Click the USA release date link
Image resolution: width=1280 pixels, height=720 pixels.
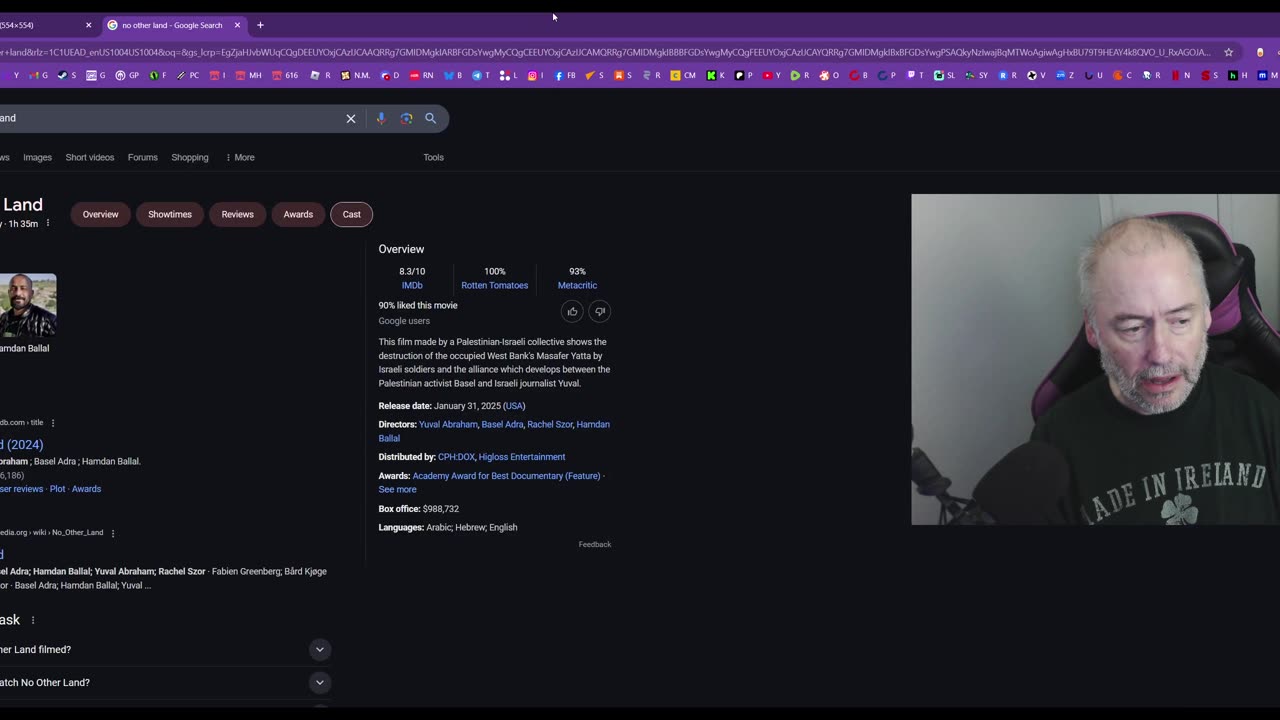coord(514,406)
